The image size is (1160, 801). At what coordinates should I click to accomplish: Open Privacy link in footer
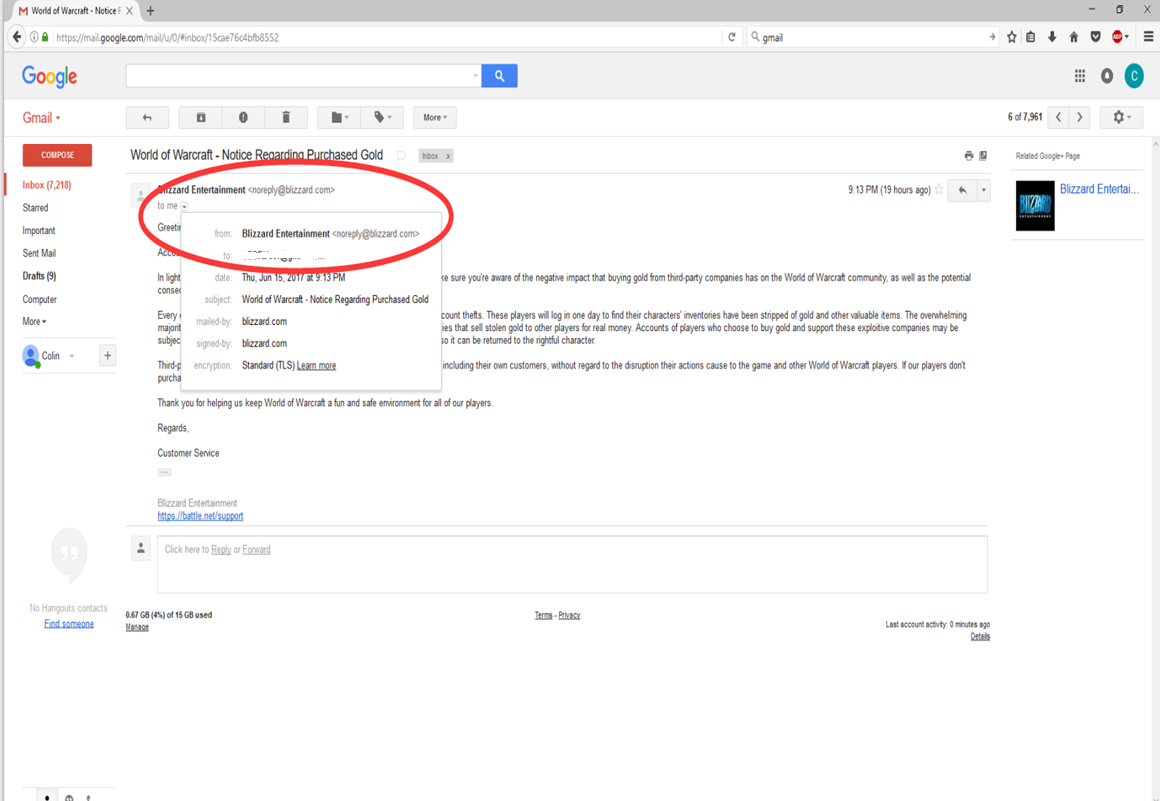(x=569, y=615)
